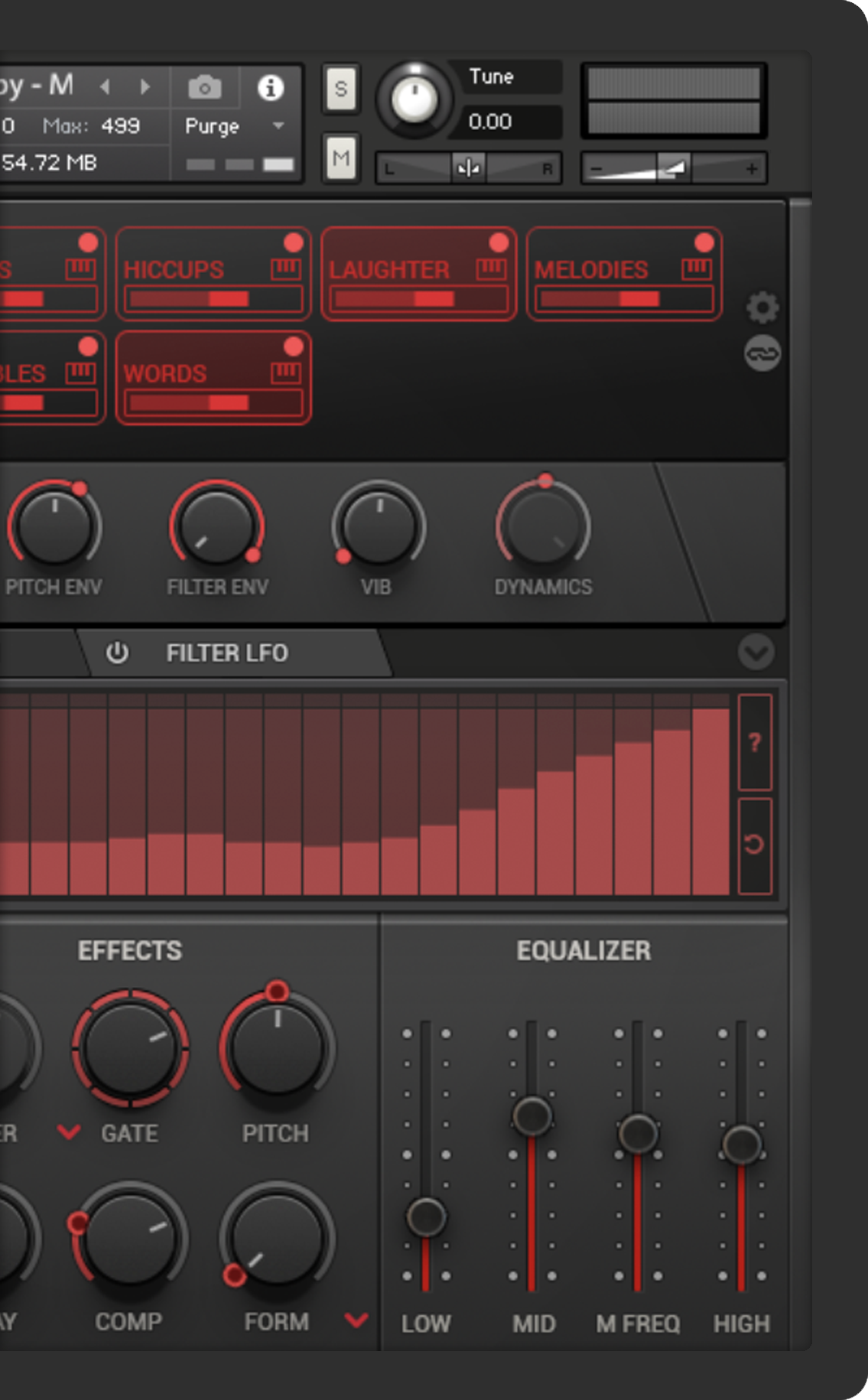
Task: Expand the sequencer panel round chevron
Action: 756,652
